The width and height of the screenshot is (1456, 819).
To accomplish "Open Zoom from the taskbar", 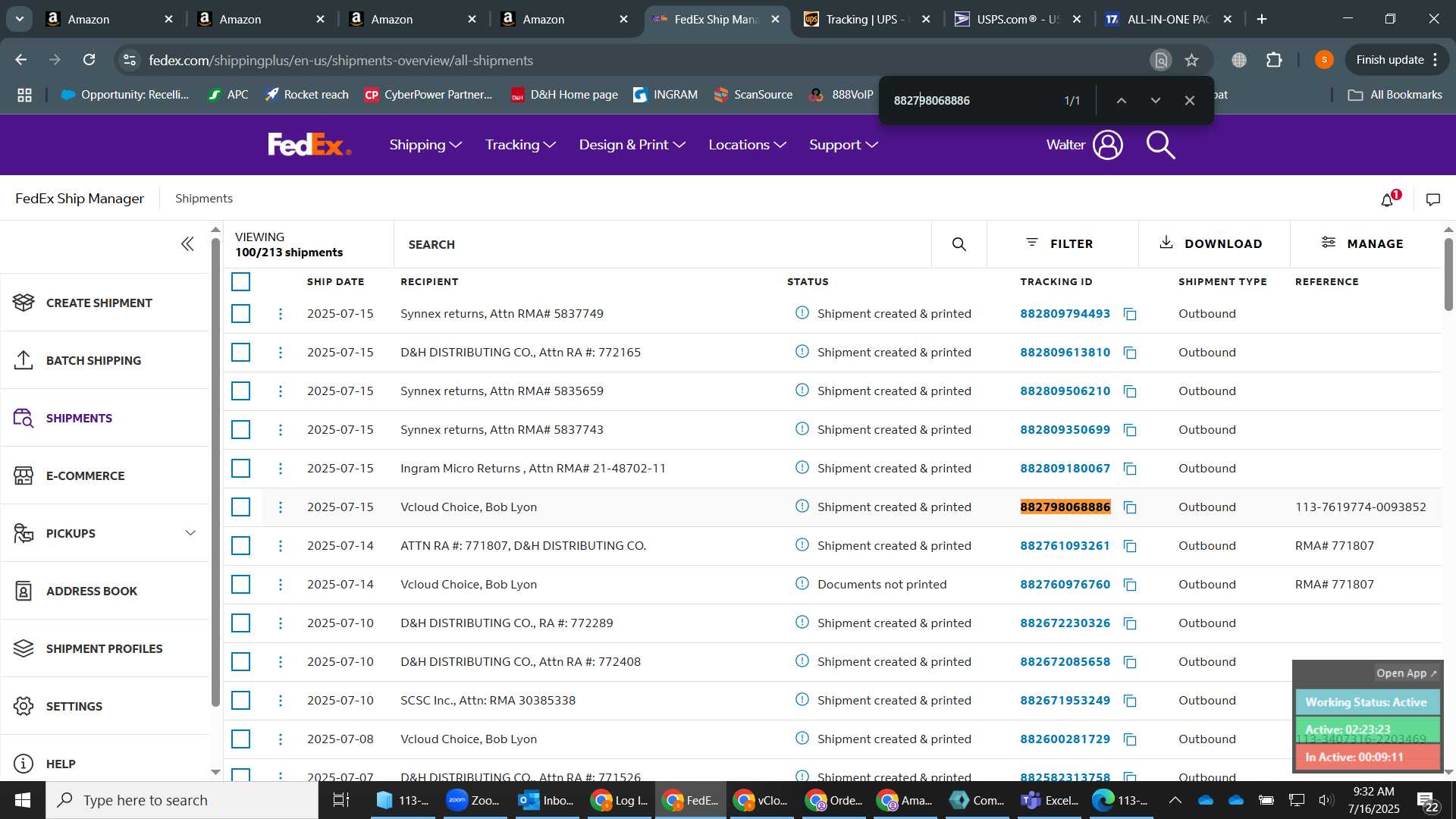I will point(473,800).
